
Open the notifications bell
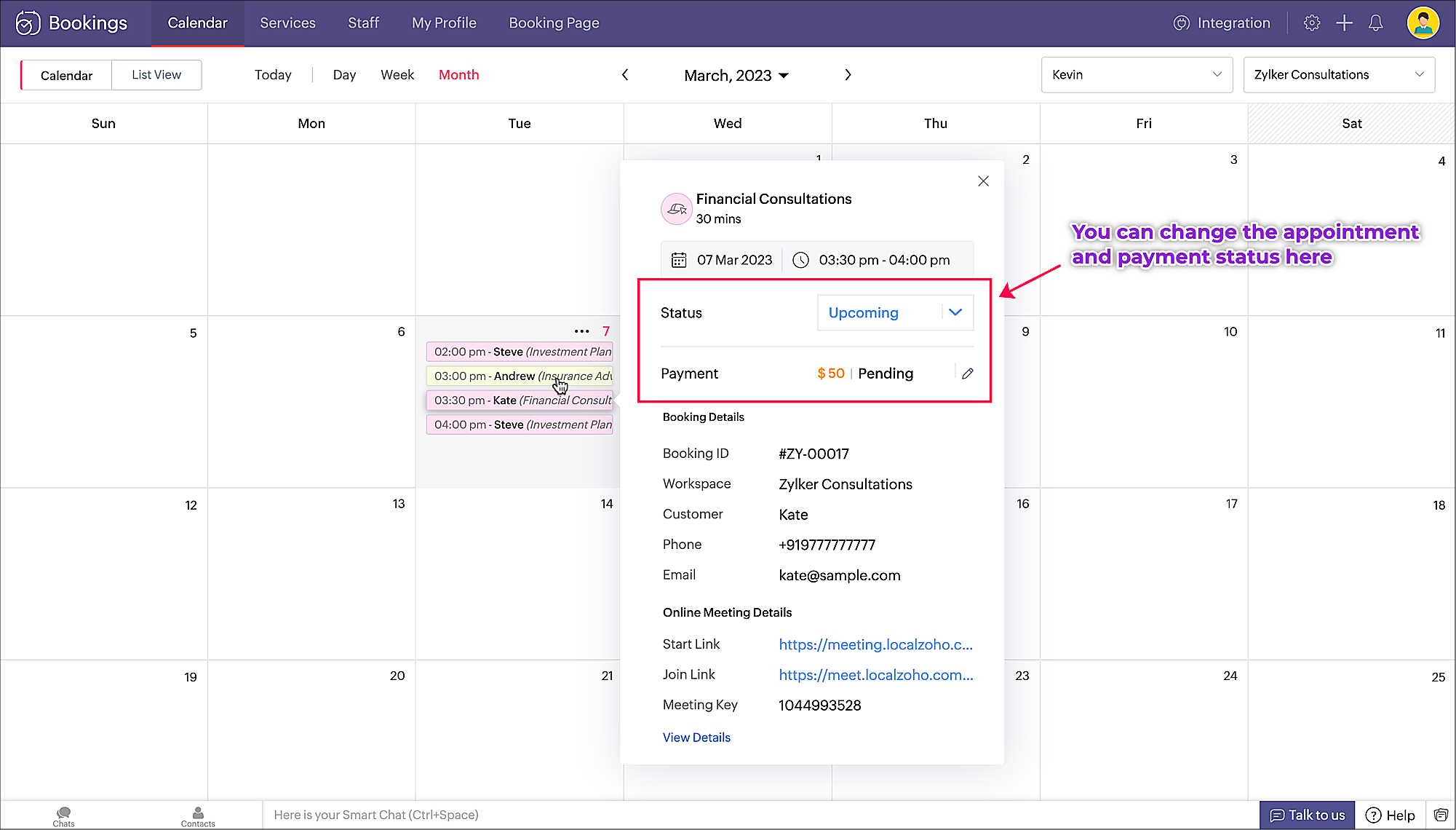[x=1375, y=23]
